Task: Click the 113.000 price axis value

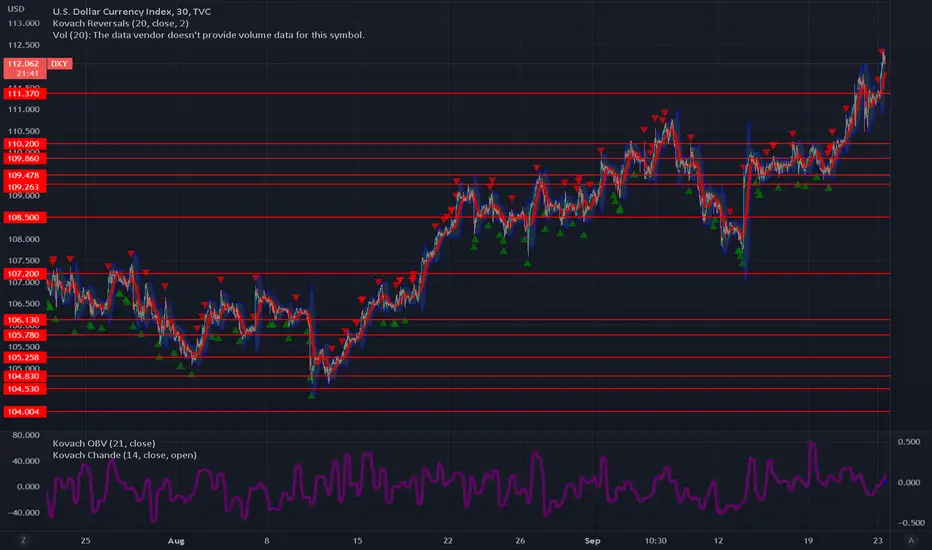Action: [x=24, y=23]
